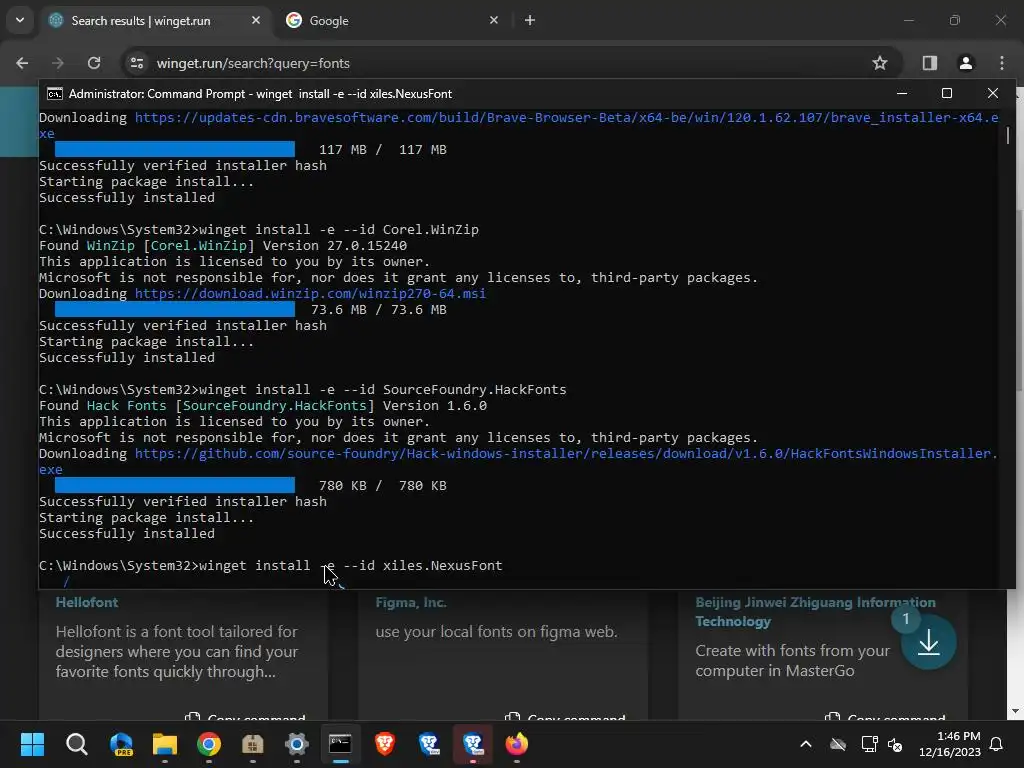
Task: Open the network status tray icon
Action: pyautogui.click(x=869, y=744)
